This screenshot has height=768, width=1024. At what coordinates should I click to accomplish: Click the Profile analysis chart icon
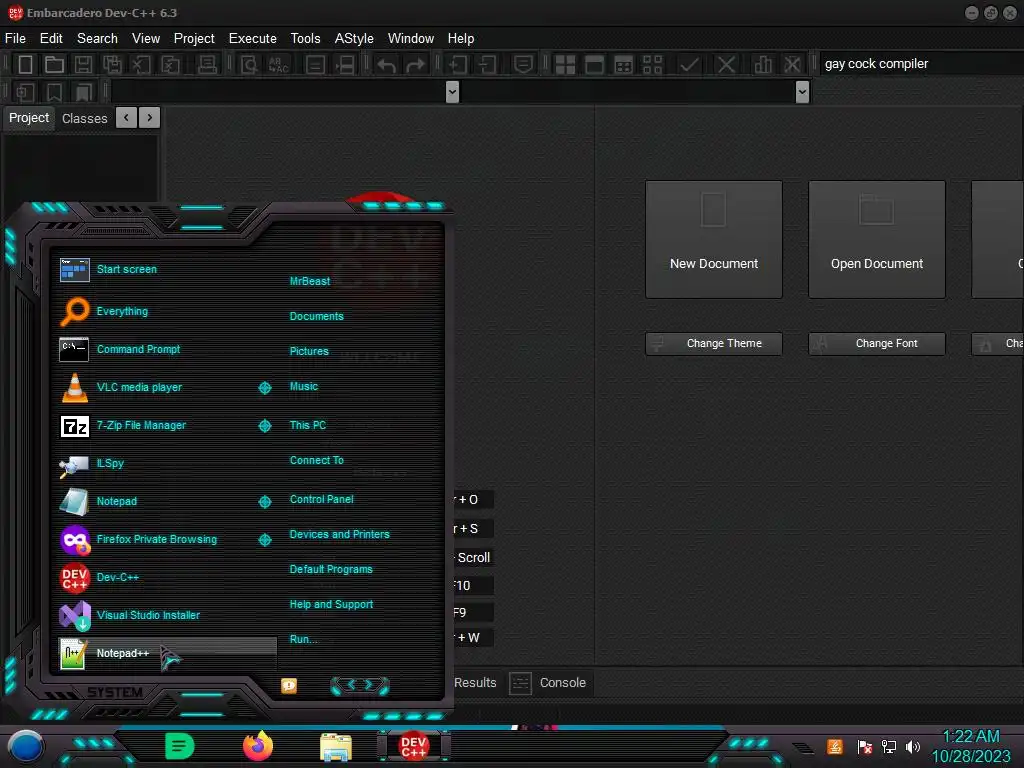coord(762,65)
